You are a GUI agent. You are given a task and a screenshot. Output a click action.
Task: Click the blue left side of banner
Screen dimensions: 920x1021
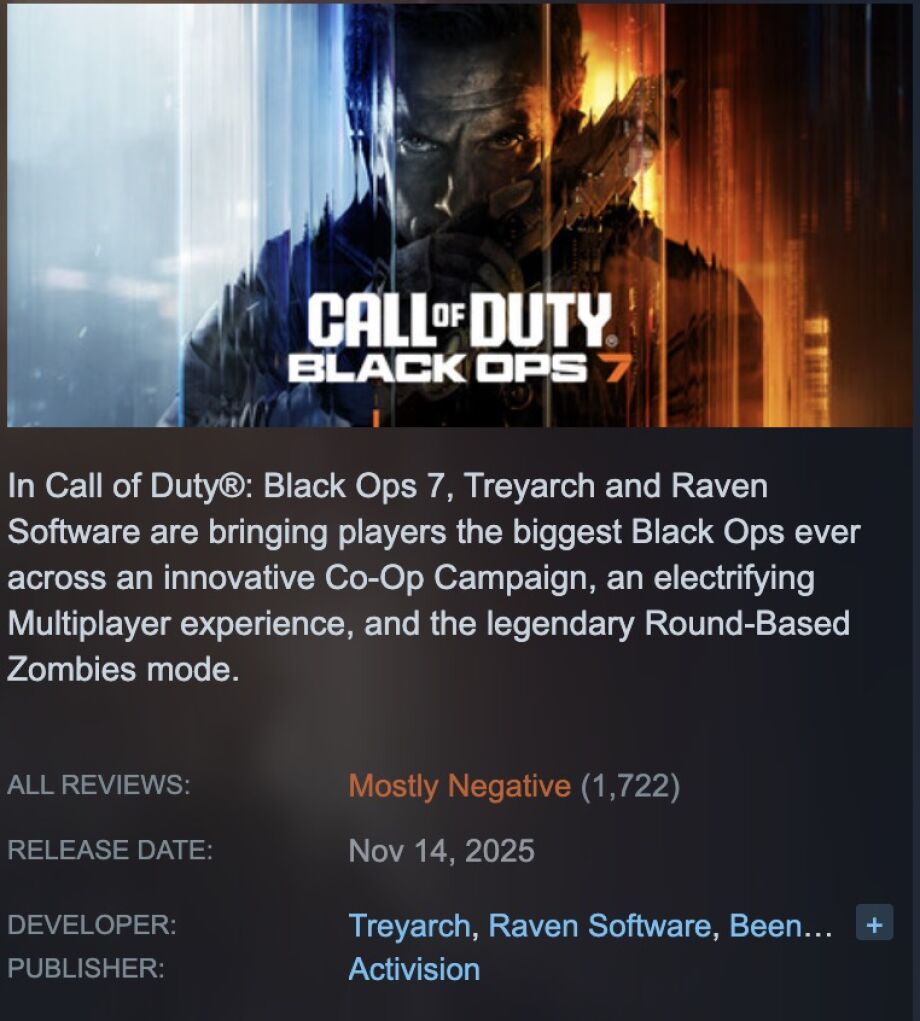coord(98,215)
